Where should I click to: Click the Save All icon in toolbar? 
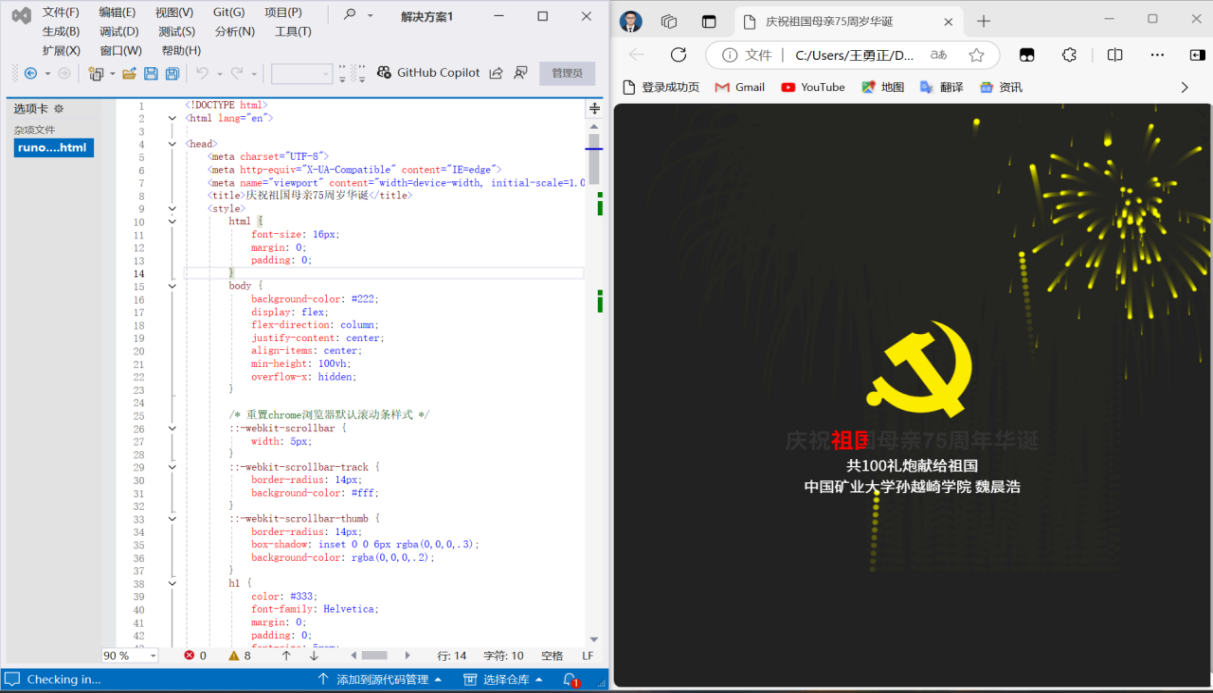tap(172, 73)
